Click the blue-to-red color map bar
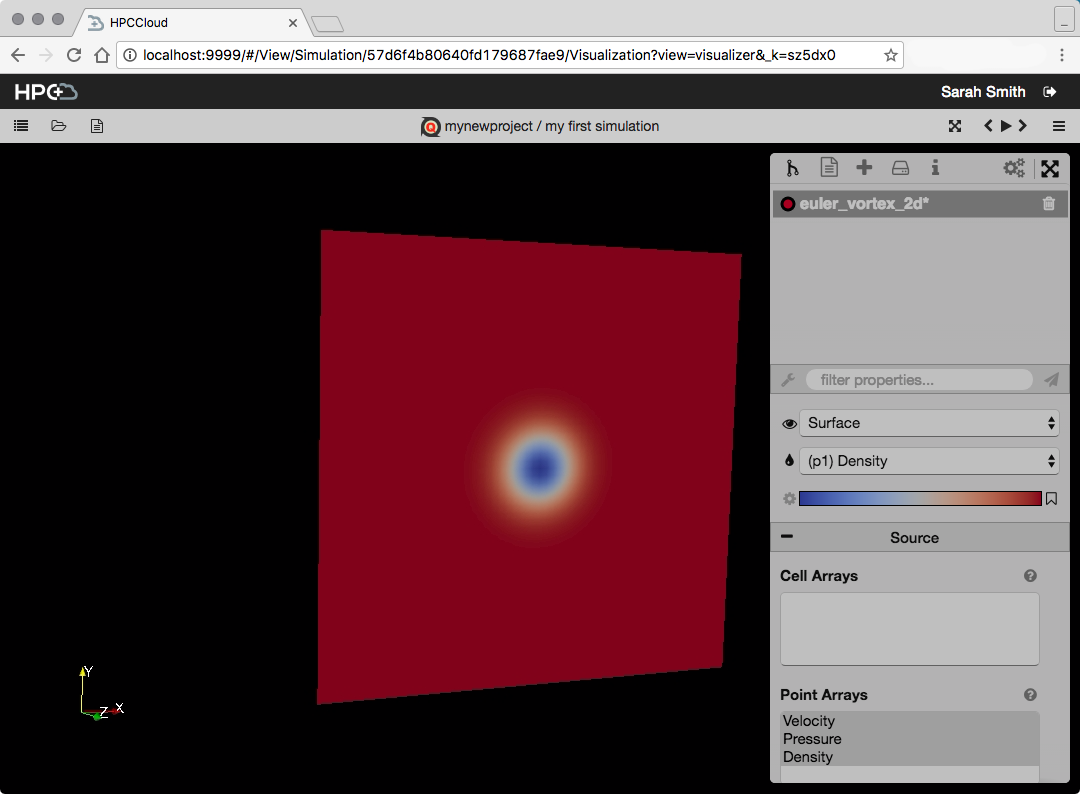 click(920, 499)
